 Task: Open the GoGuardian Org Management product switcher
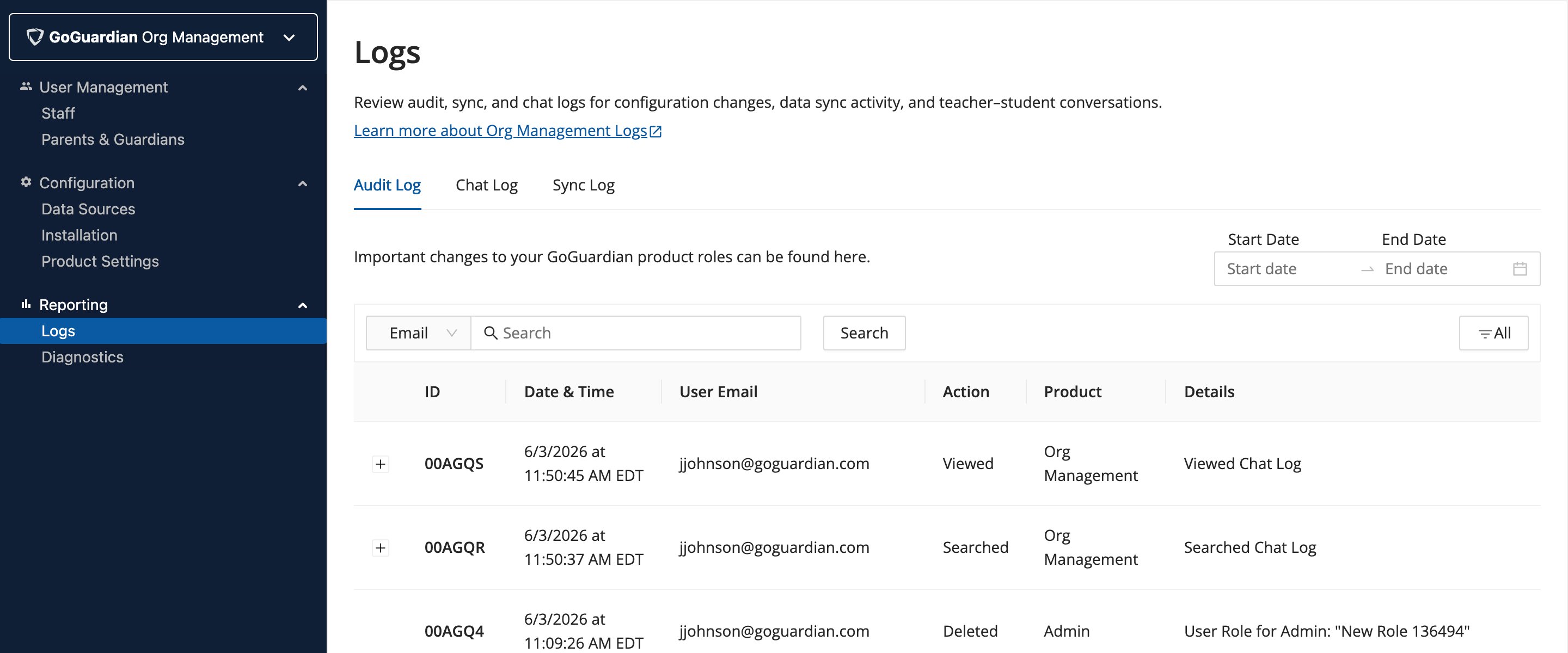click(163, 37)
